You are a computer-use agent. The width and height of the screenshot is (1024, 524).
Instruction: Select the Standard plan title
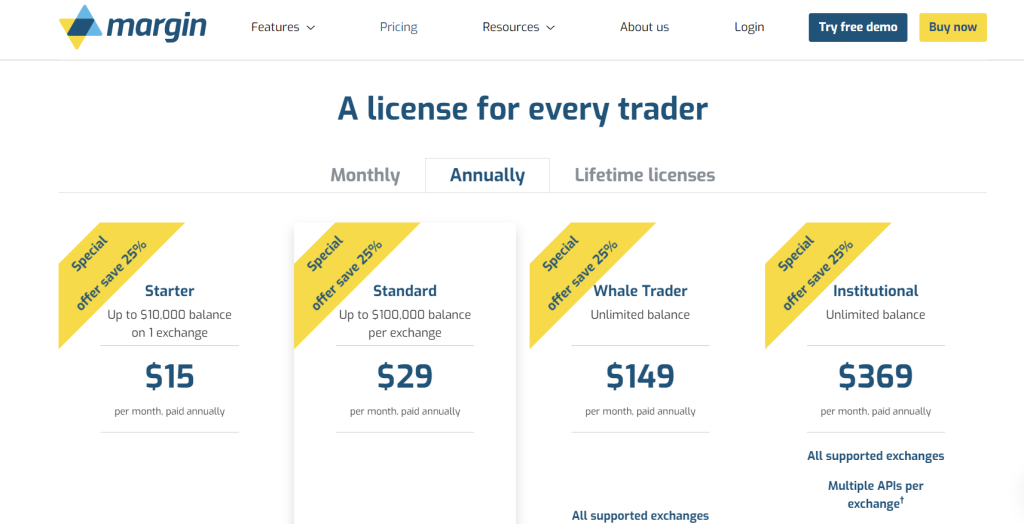(405, 291)
